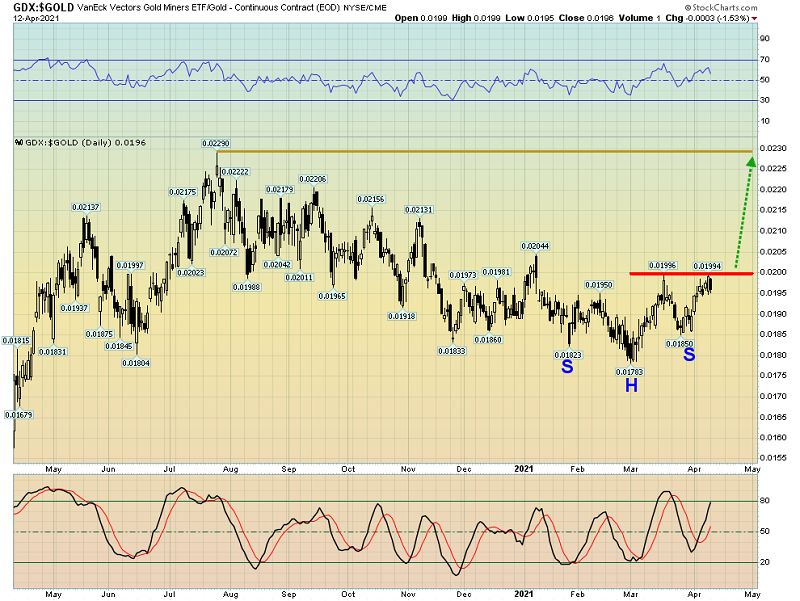The height and width of the screenshot is (601, 800).
Task: Click the 0.01845 price label
Action: (119, 346)
